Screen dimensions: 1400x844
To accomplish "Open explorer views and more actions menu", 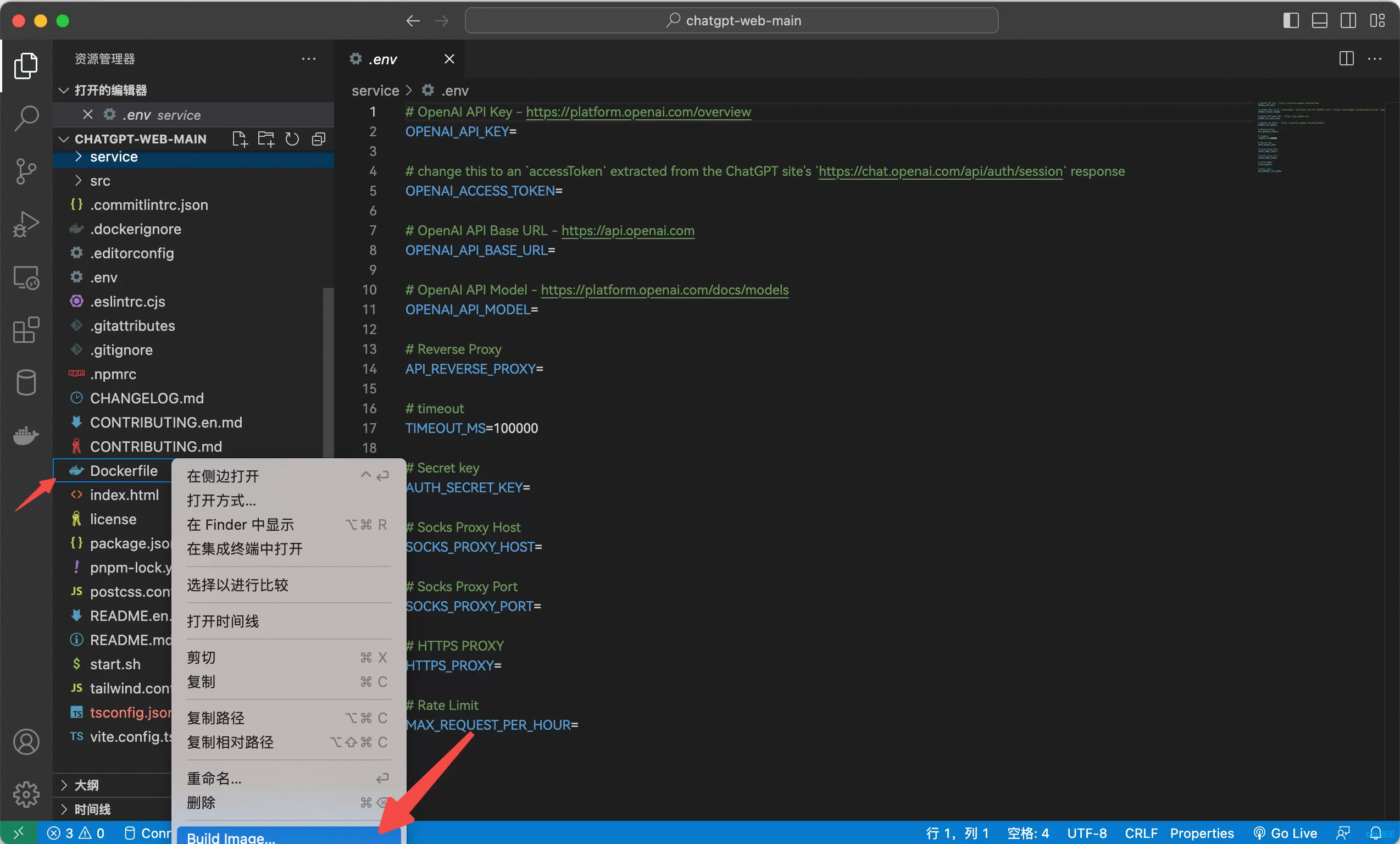I will point(309,59).
